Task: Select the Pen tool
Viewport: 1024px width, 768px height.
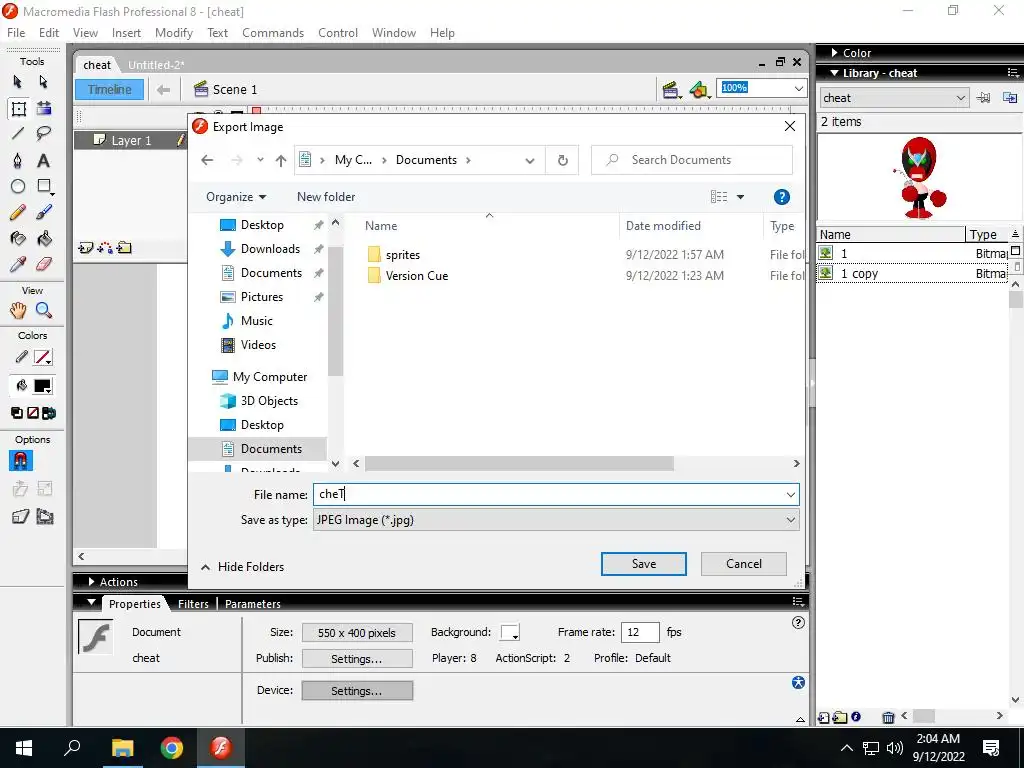Action: coord(18,161)
